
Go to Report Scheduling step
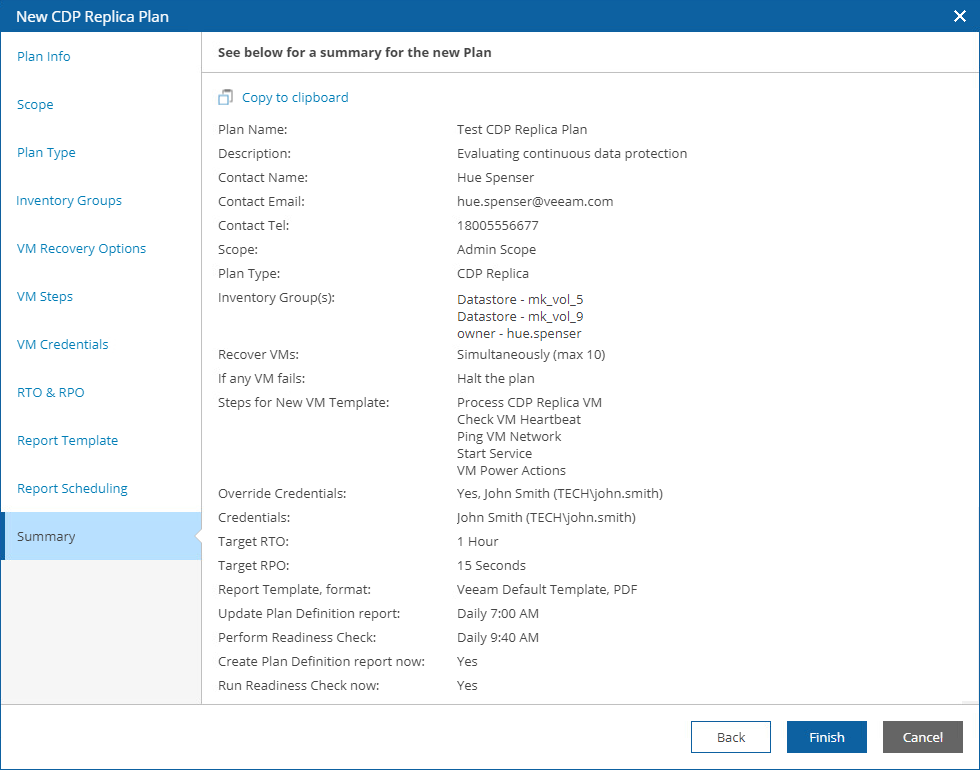(x=72, y=489)
